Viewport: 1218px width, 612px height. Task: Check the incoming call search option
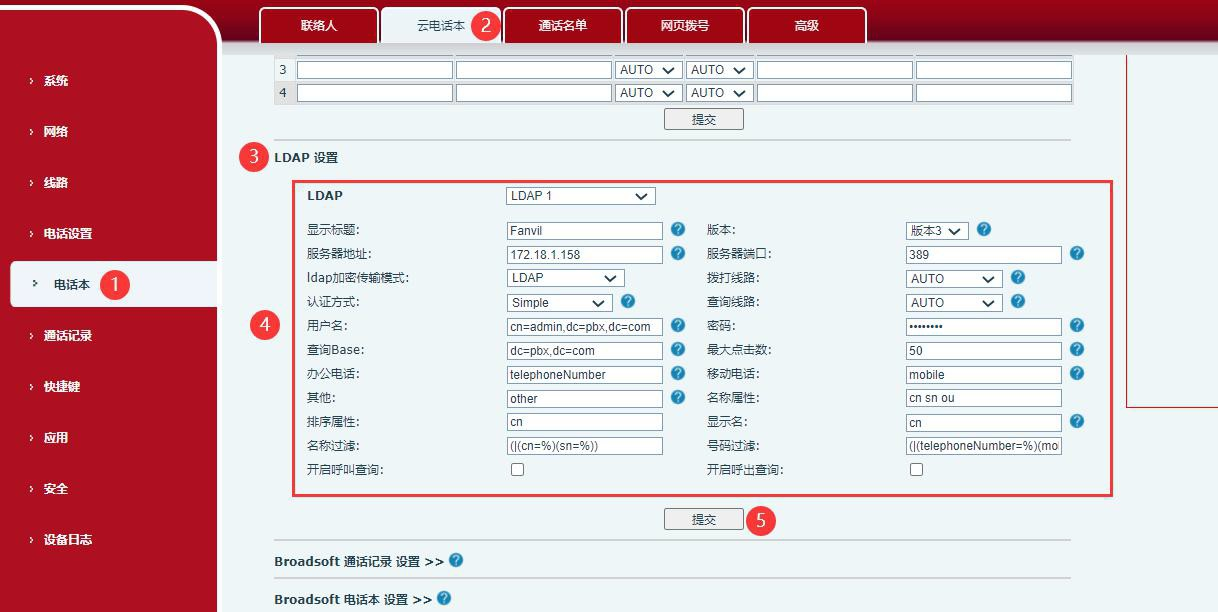(517, 469)
